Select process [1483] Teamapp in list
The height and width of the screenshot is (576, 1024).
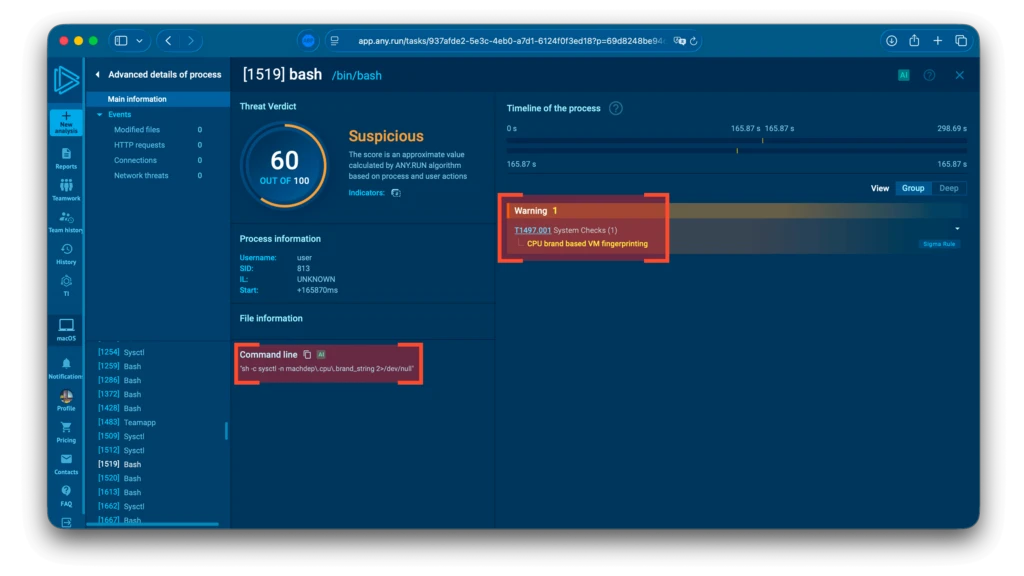point(126,422)
